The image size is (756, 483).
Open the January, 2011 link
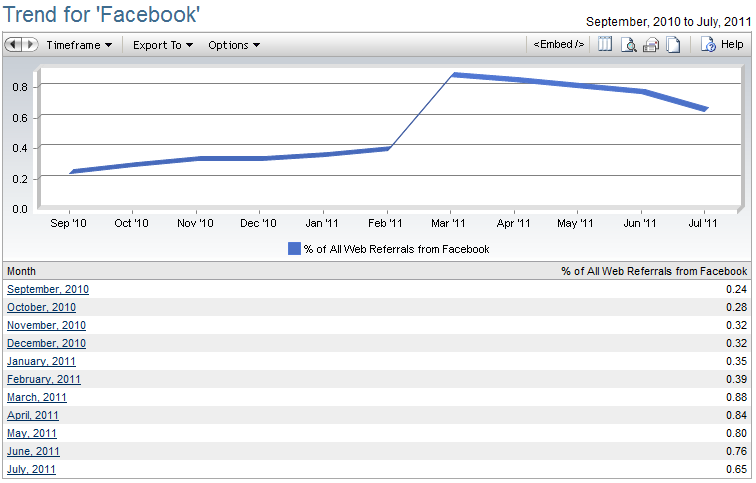41,362
